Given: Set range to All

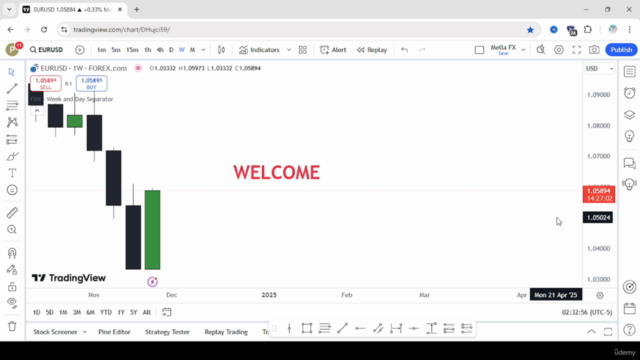Looking at the screenshot, I should [x=147, y=312].
